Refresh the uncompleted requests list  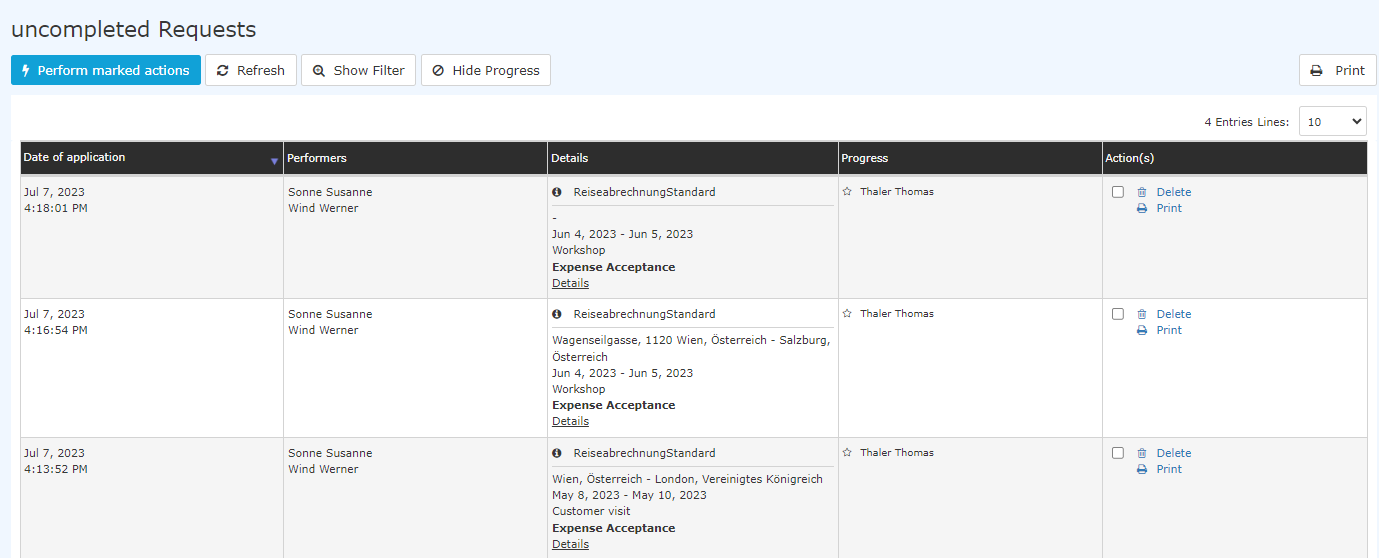[x=251, y=70]
